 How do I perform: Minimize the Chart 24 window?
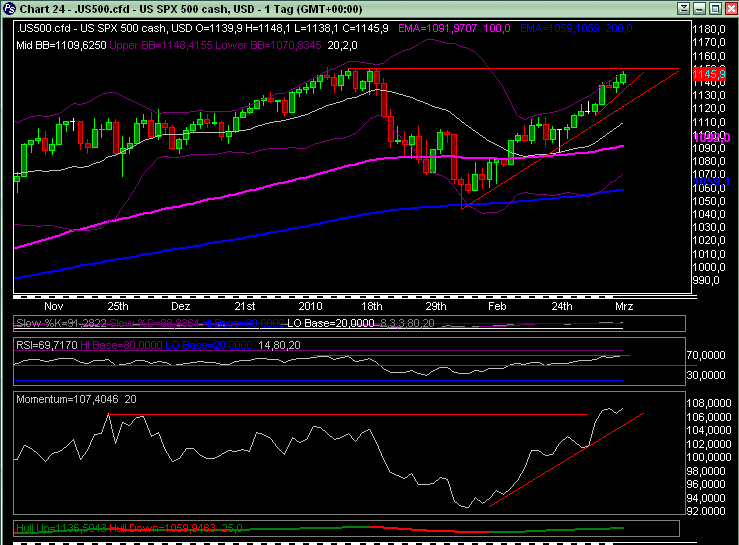click(x=699, y=8)
